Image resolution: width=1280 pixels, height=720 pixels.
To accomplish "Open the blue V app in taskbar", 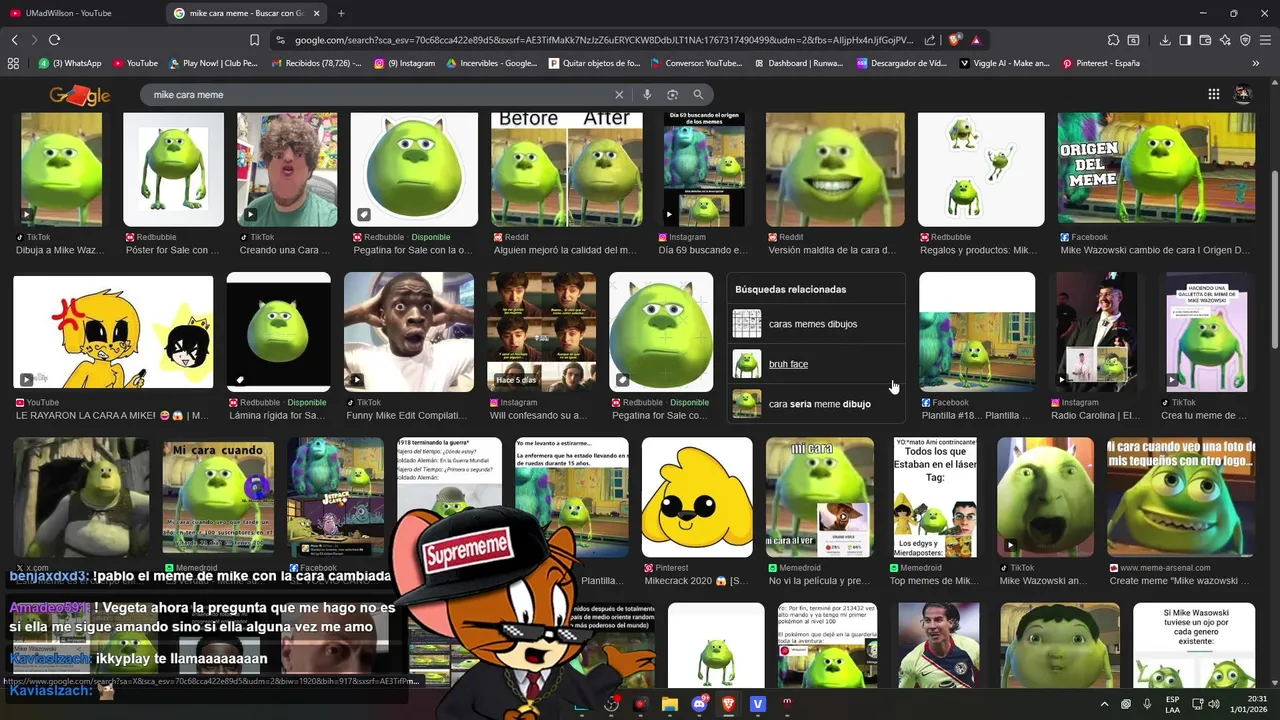I will tap(757, 704).
